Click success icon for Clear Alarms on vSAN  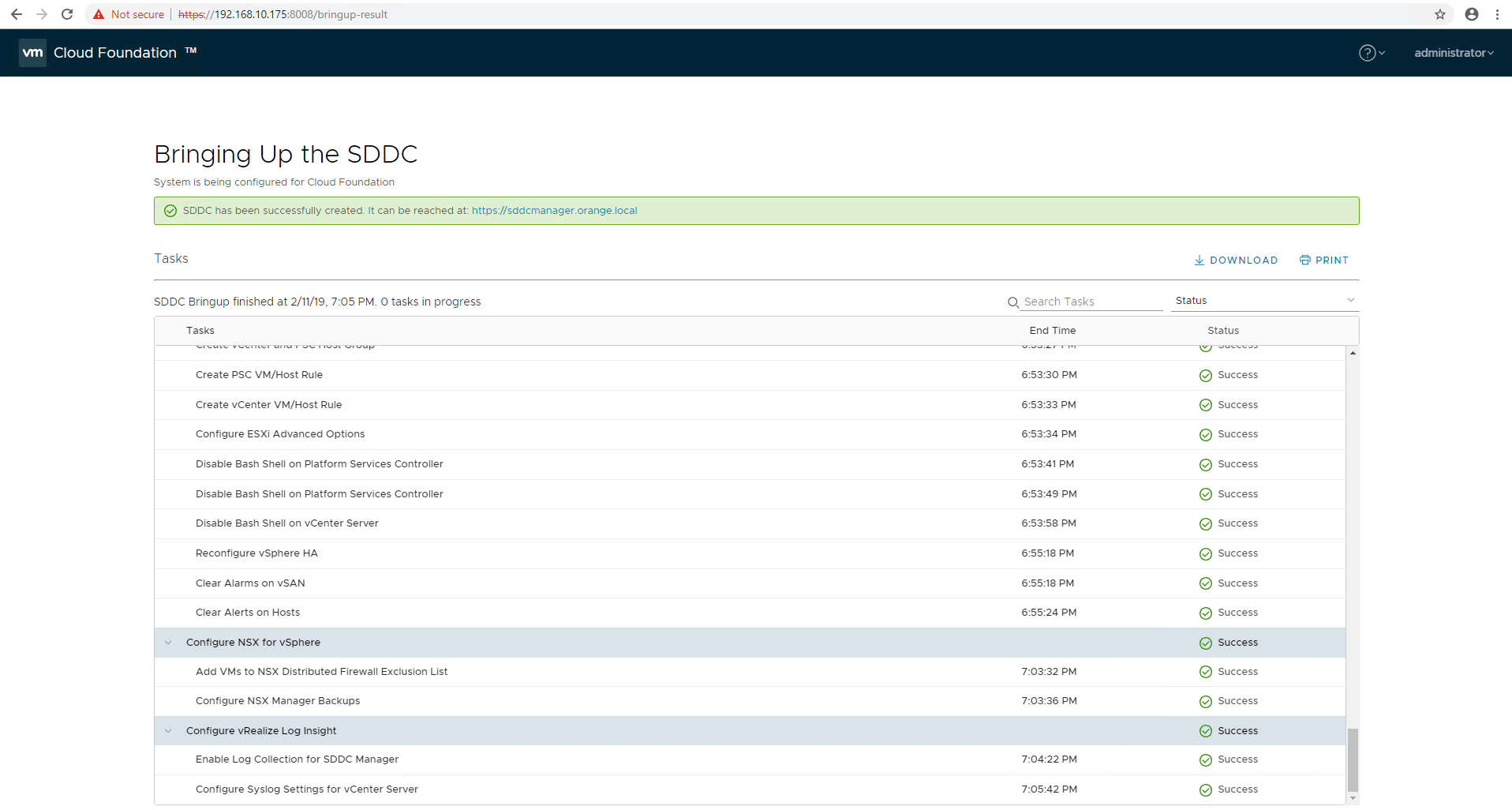pos(1205,583)
